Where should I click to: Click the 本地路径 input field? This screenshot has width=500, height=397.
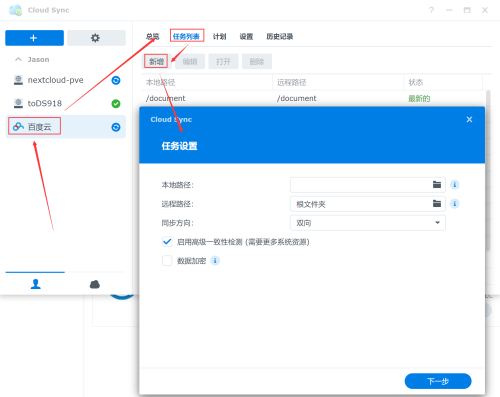[361, 185]
